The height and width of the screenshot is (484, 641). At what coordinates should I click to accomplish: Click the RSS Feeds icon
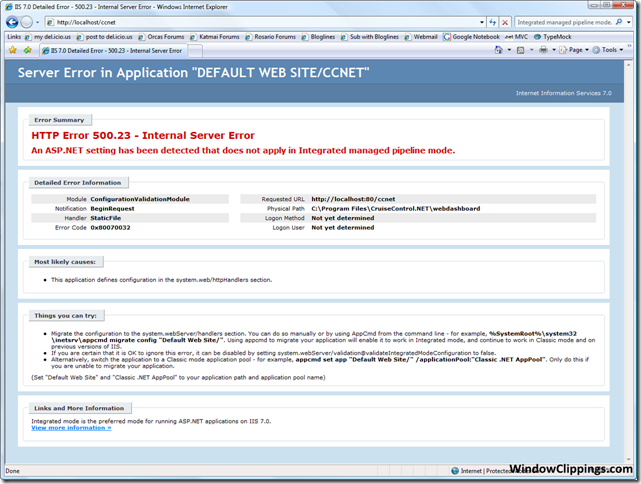[x=520, y=50]
